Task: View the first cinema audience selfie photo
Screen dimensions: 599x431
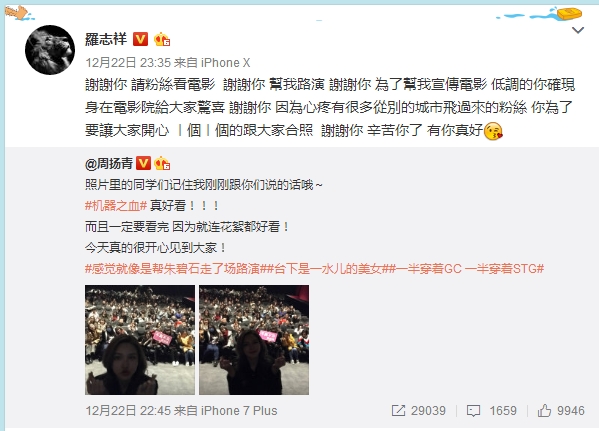Action: pyautogui.click(x=140, y=340)
